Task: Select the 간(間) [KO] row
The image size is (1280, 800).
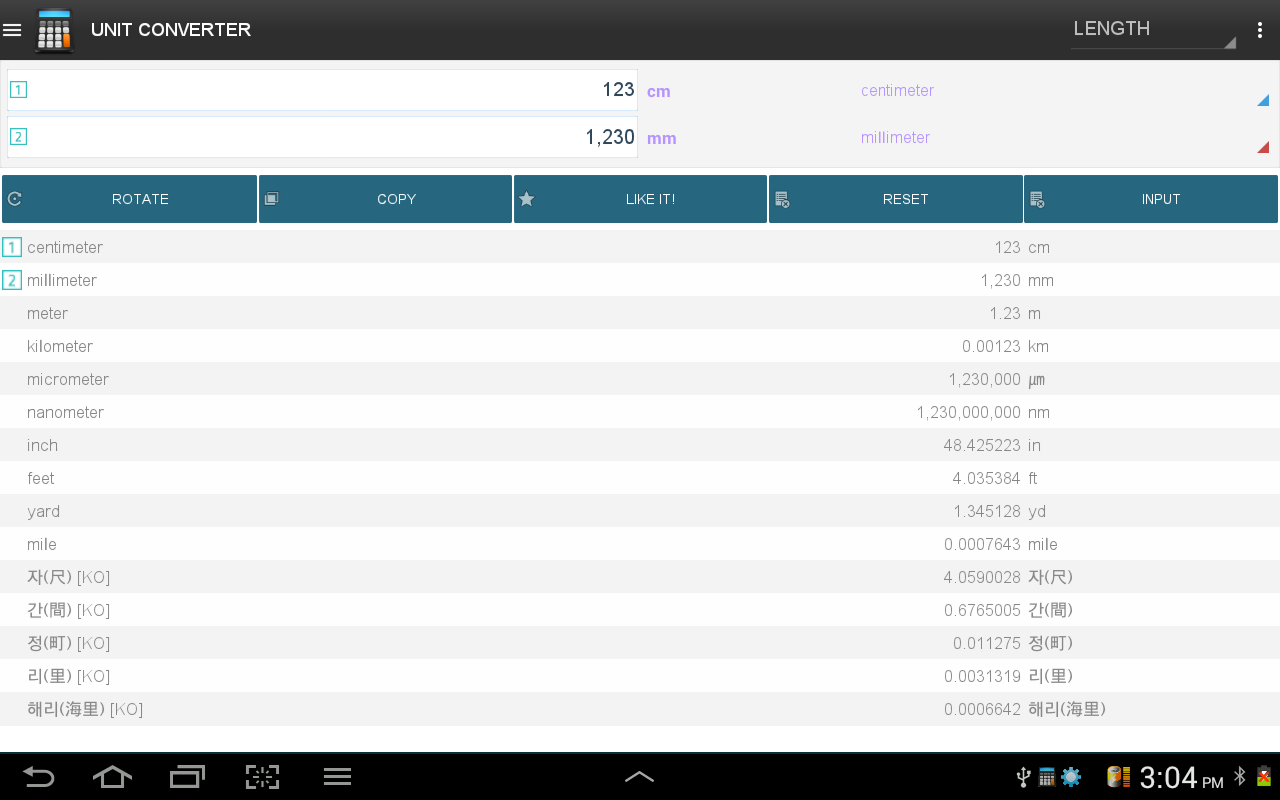Action: (x=640, y=610)
